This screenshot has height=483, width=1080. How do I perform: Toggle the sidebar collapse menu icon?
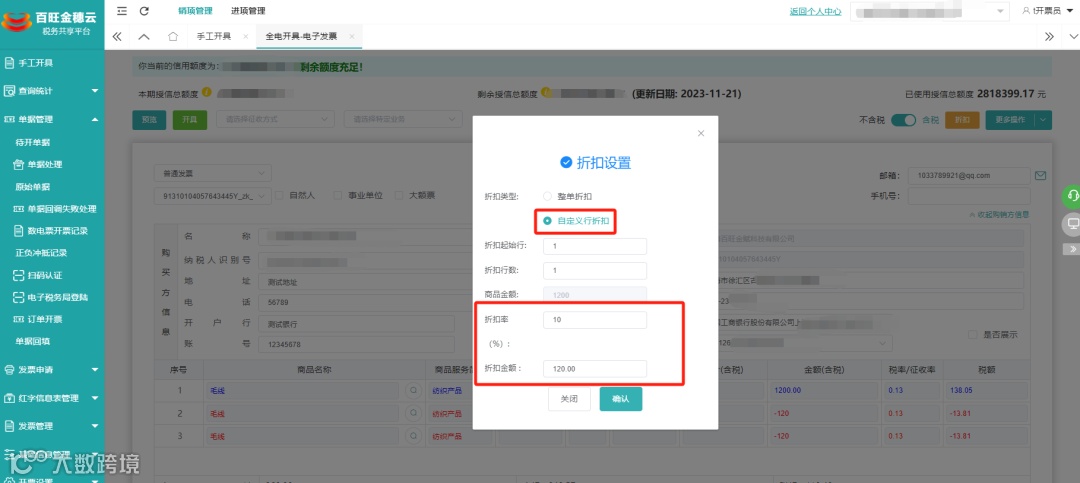[122, 11]
